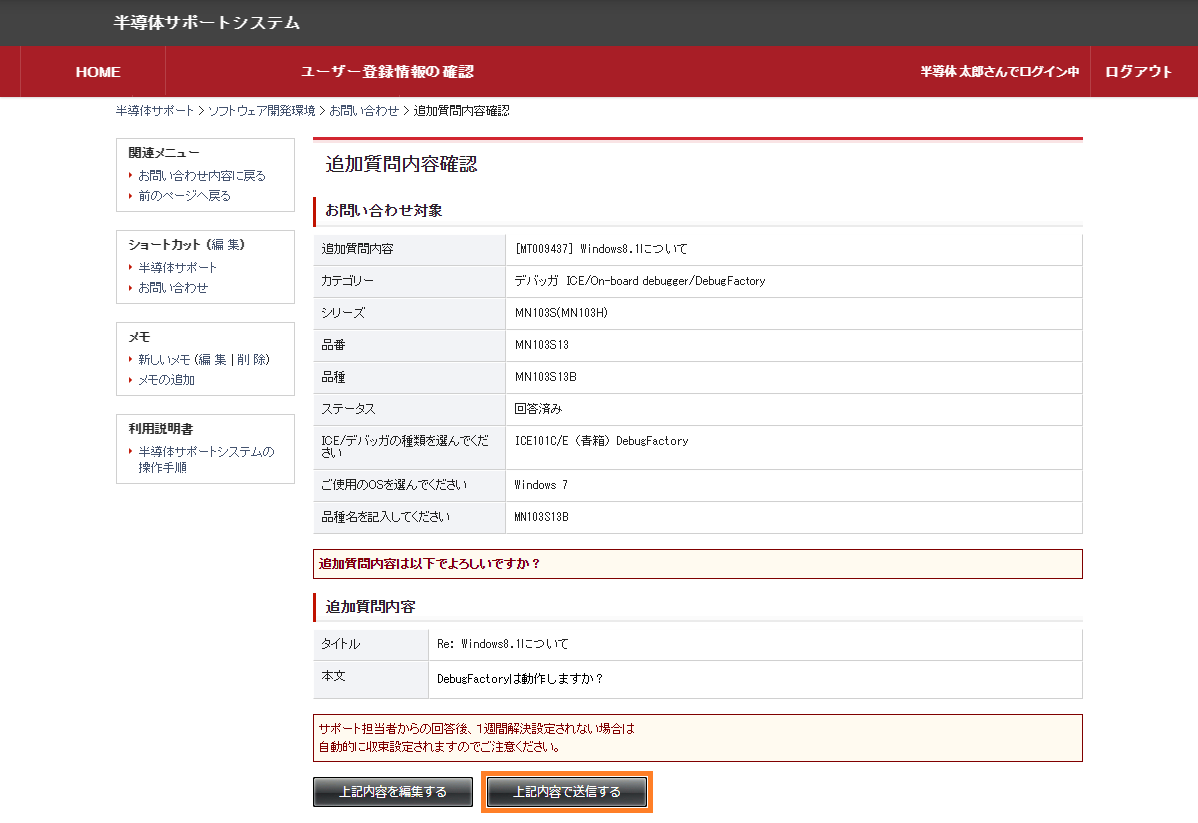Click the HOME menu item
The width and height of the screenshot is (1198, 823).
98,72
